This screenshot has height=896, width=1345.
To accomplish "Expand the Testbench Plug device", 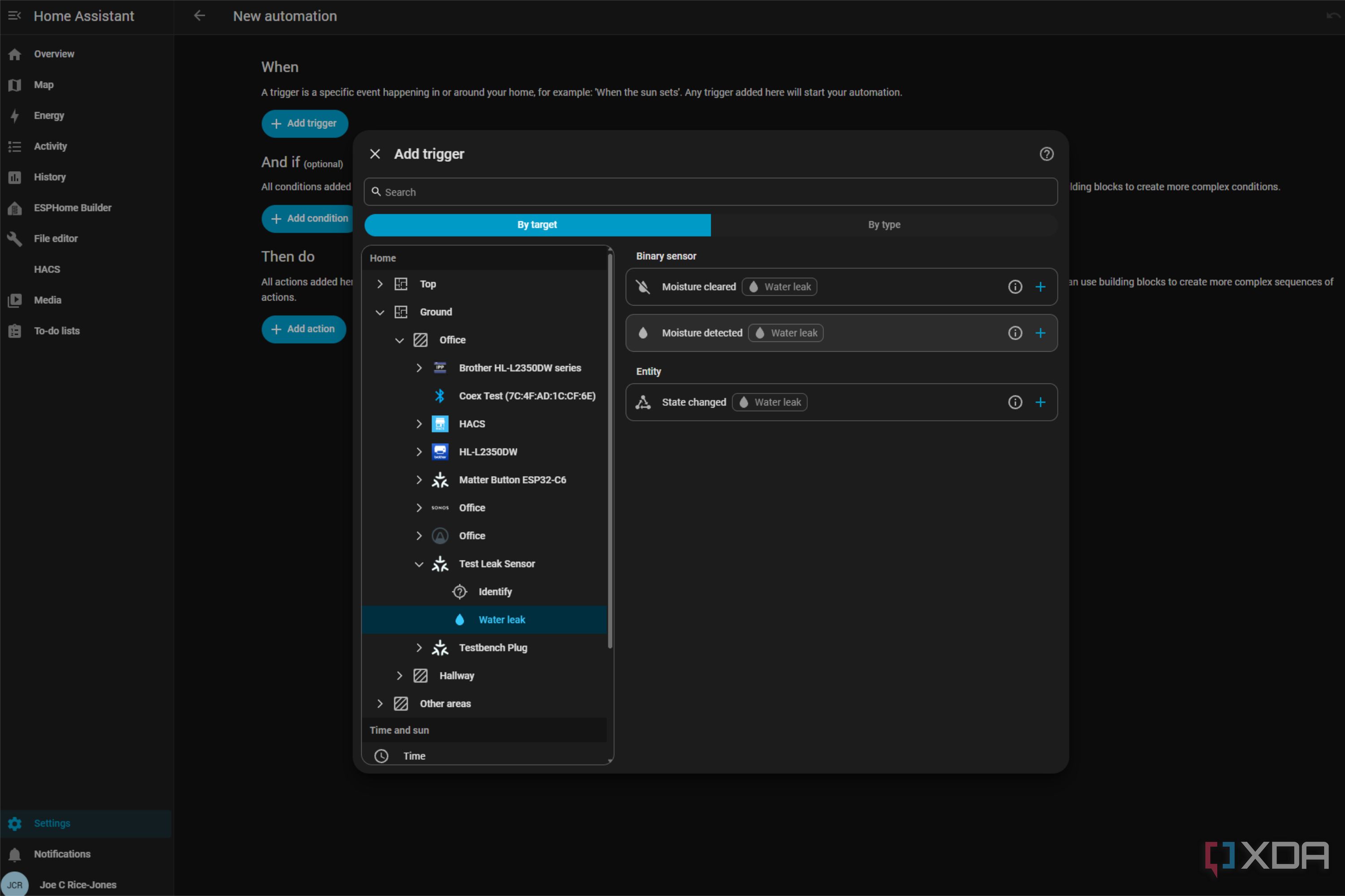I will tap(419, 648).
